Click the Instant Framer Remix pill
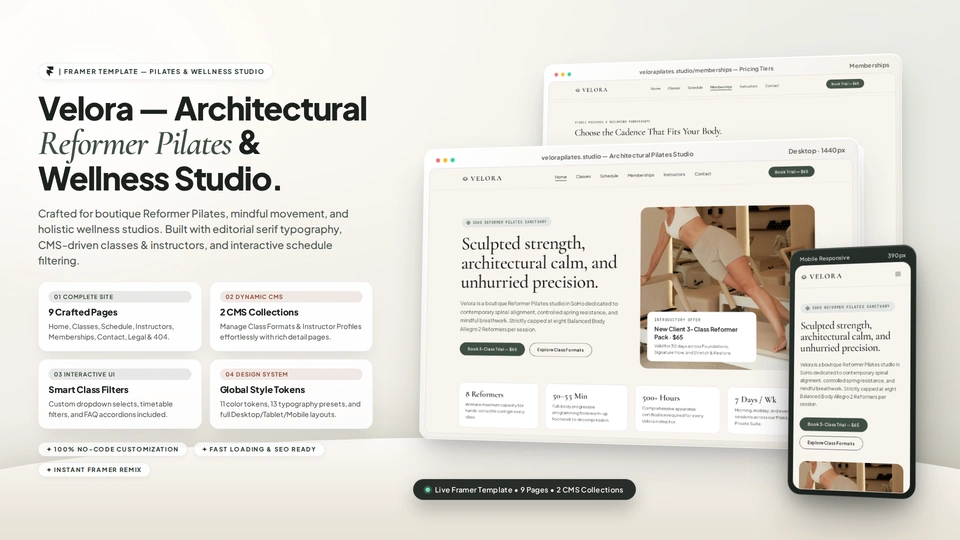 (94, 470)
